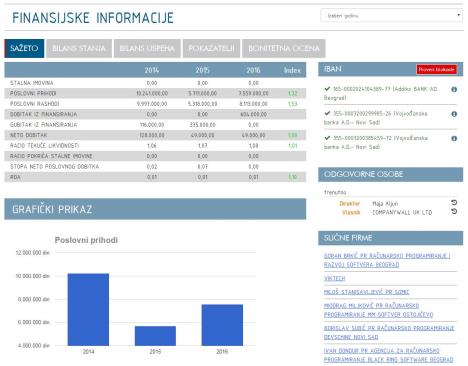This screenshot has width=468, height=366.
Task: Click info icon beside Addiko Bank IBAN
Action: pos(454,89)
